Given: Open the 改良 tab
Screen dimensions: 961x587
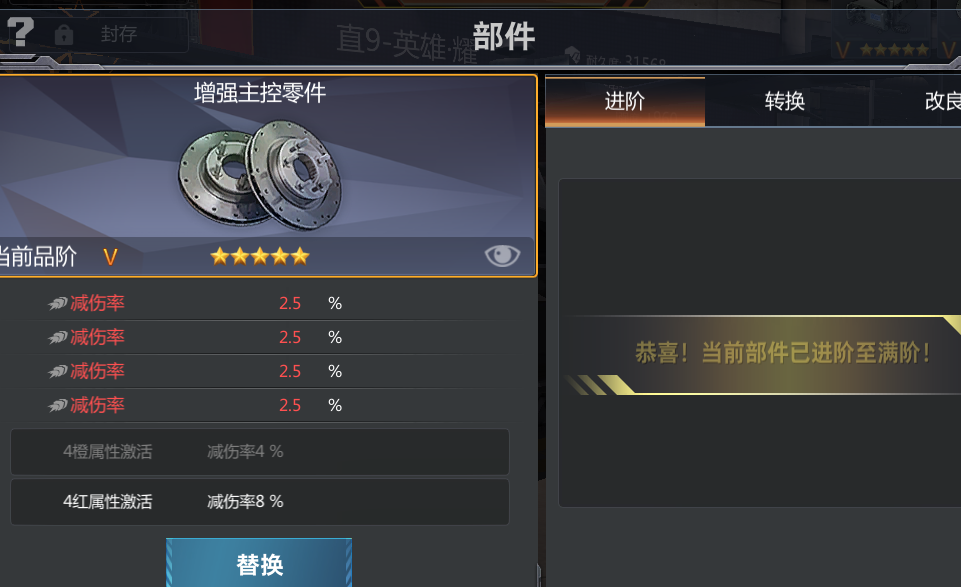Looking at the screenshot, I should (943, 102).
